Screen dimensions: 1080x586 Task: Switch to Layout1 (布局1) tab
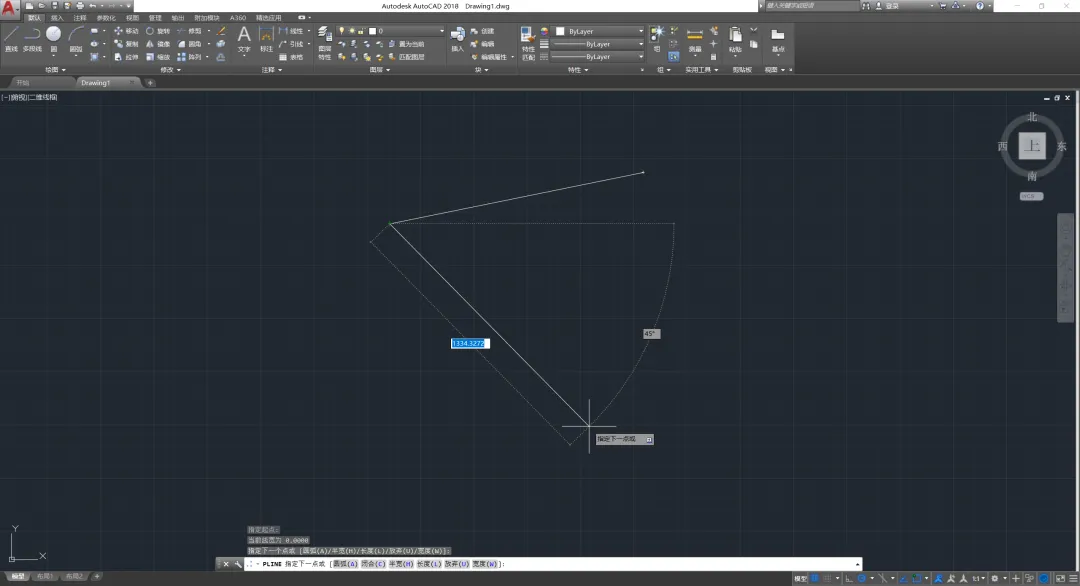click(x=45, y=576)
